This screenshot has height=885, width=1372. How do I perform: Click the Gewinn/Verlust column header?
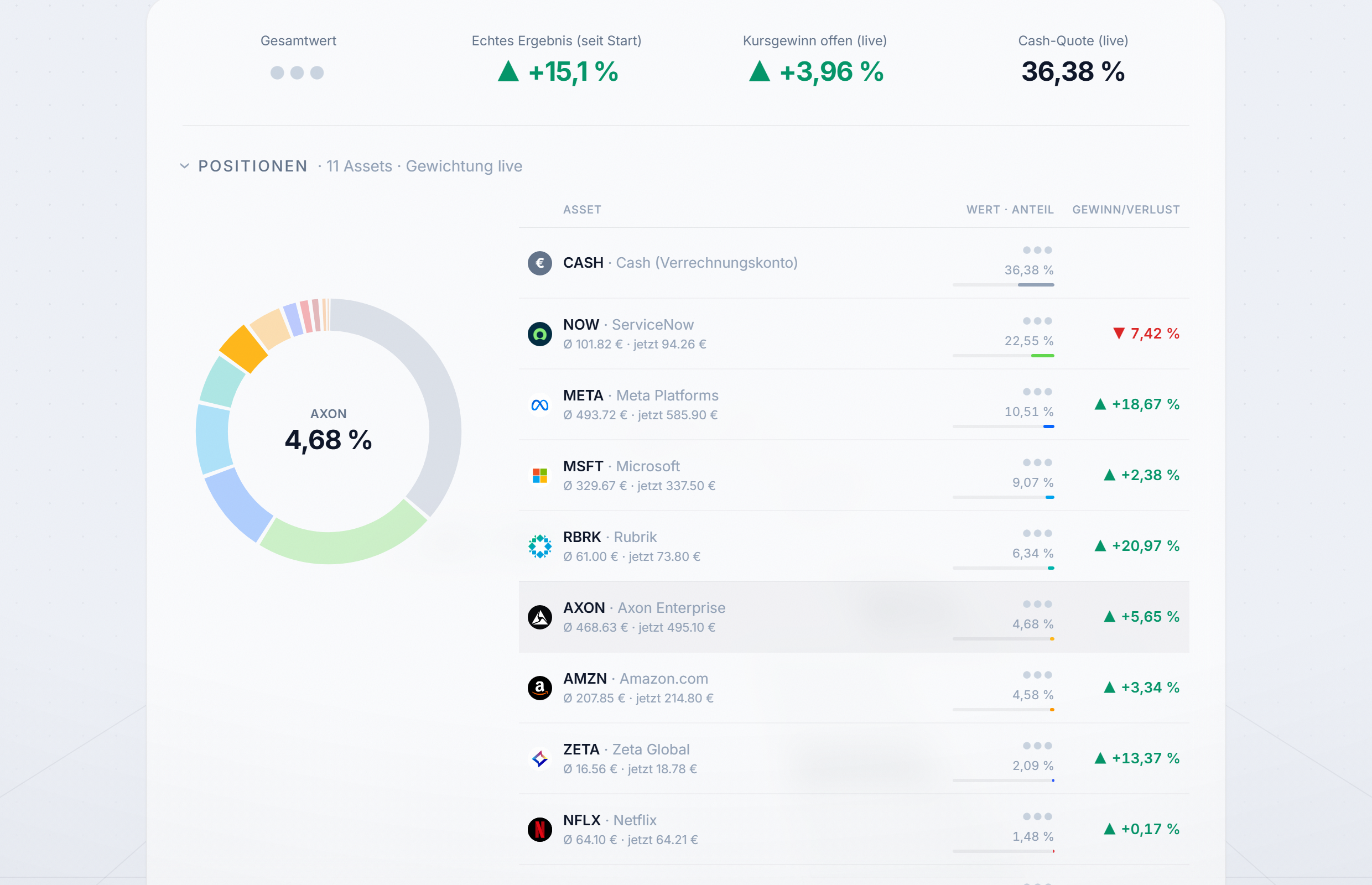coord(1126,210)
